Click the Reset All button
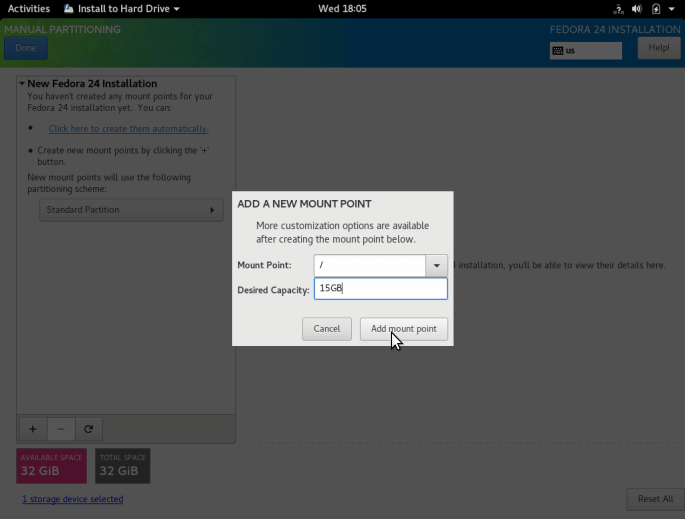The image size is (685, 519). click(655, 499)
